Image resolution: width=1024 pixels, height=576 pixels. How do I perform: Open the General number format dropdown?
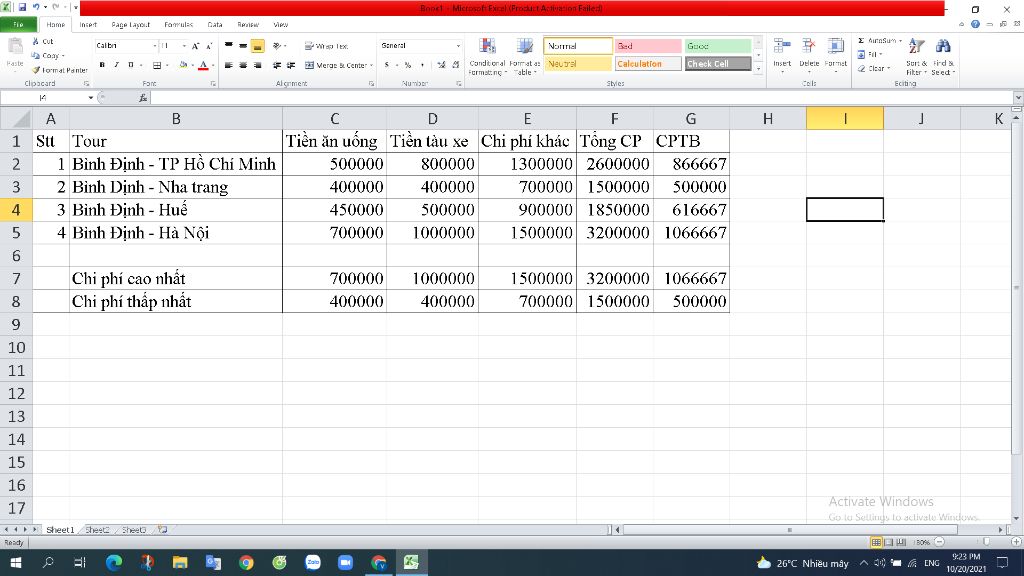[458, 46]
